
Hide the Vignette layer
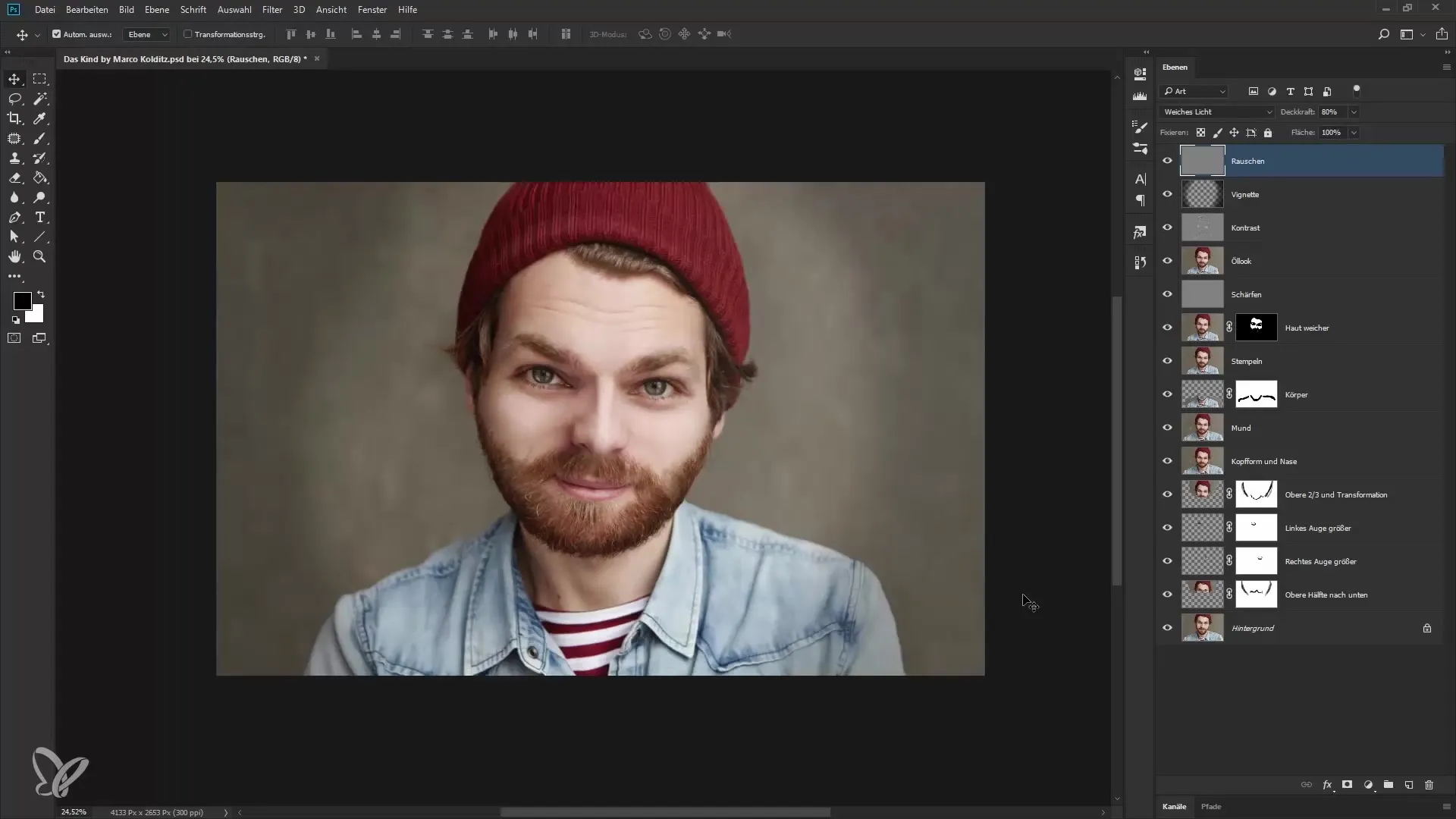[1168, 194]
